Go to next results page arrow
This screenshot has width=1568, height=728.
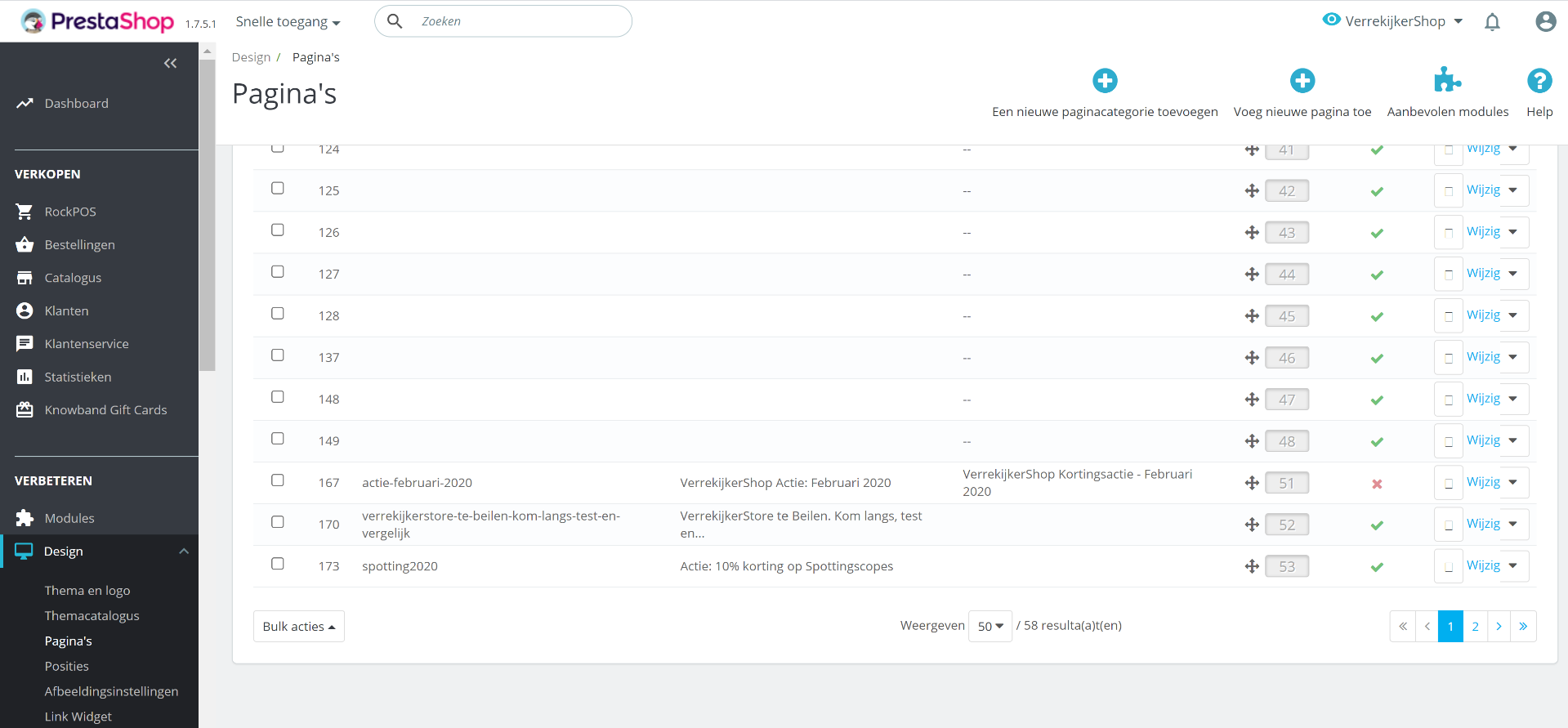pos(1499,627)
